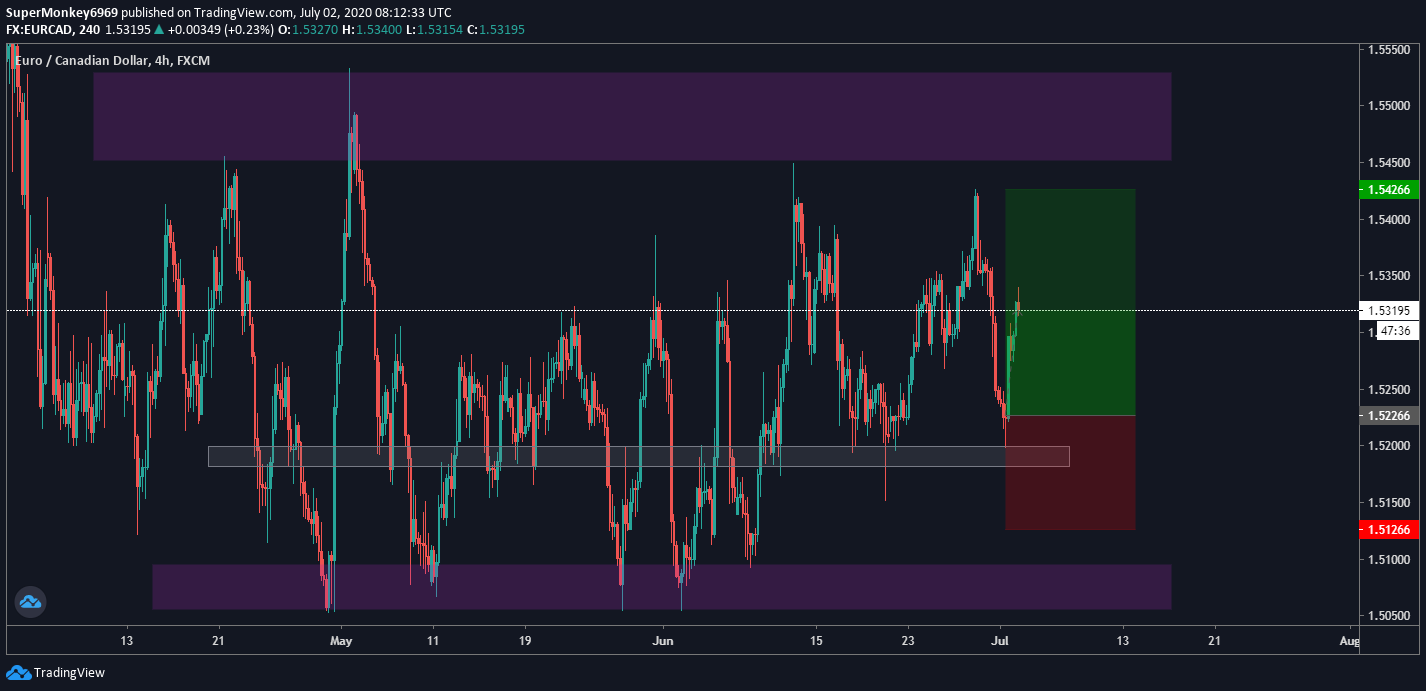
Task: Select the green 1.54266 target price label
Action: [x=1390, y=189]
